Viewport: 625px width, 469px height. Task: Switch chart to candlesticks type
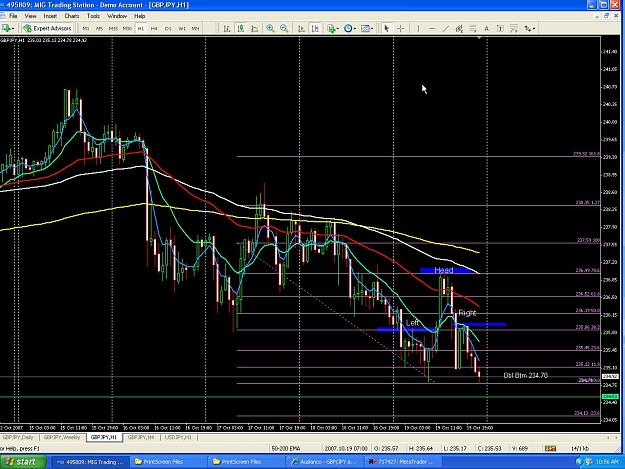(241, 28)
